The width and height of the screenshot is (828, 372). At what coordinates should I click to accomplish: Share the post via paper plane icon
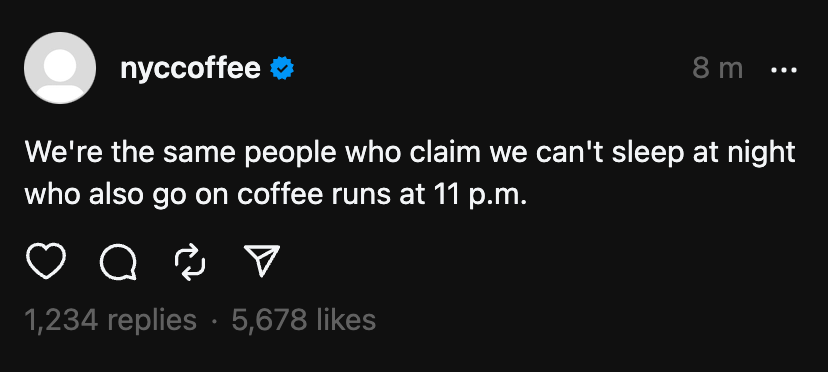pyautogui.click(x=261, y=261)
